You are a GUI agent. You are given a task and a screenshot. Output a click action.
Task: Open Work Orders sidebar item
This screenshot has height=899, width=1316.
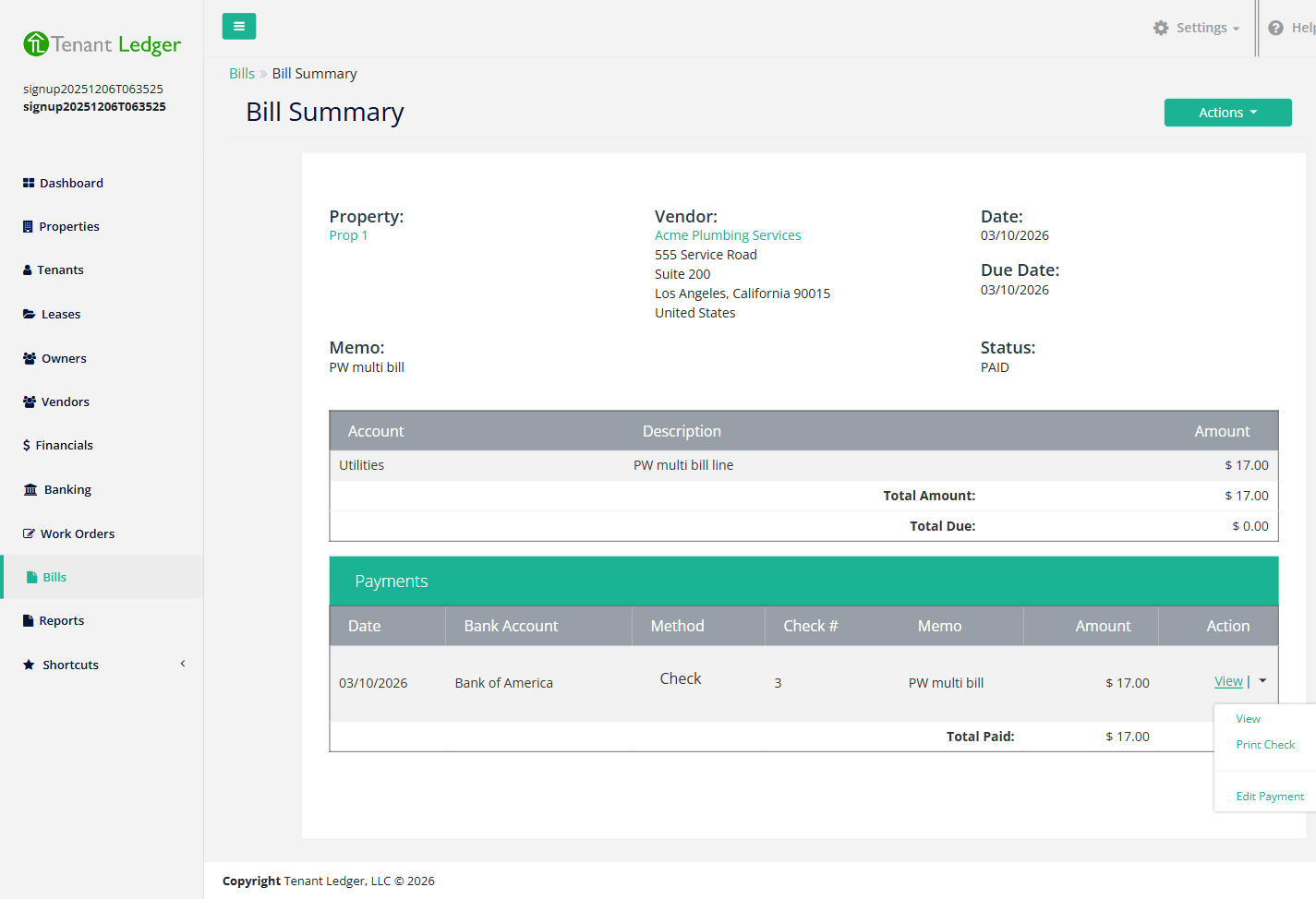[x=102, y=533]
